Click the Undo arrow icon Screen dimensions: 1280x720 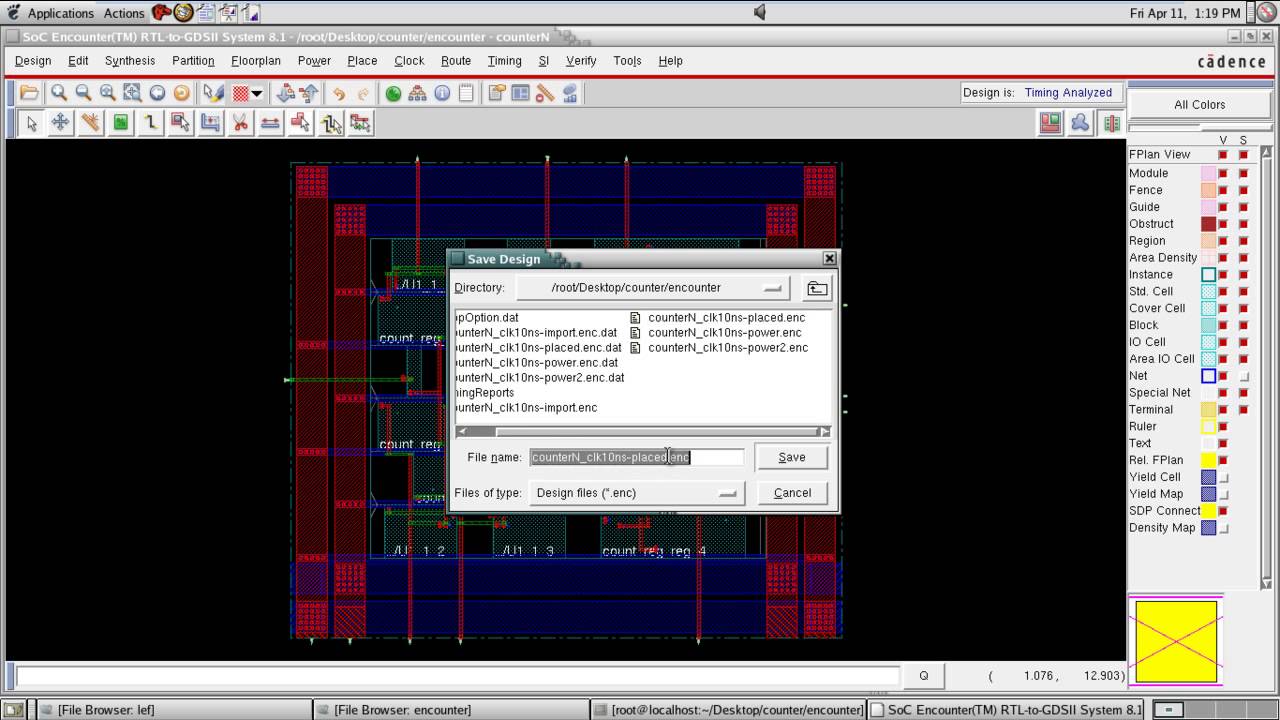click(339, 93)
